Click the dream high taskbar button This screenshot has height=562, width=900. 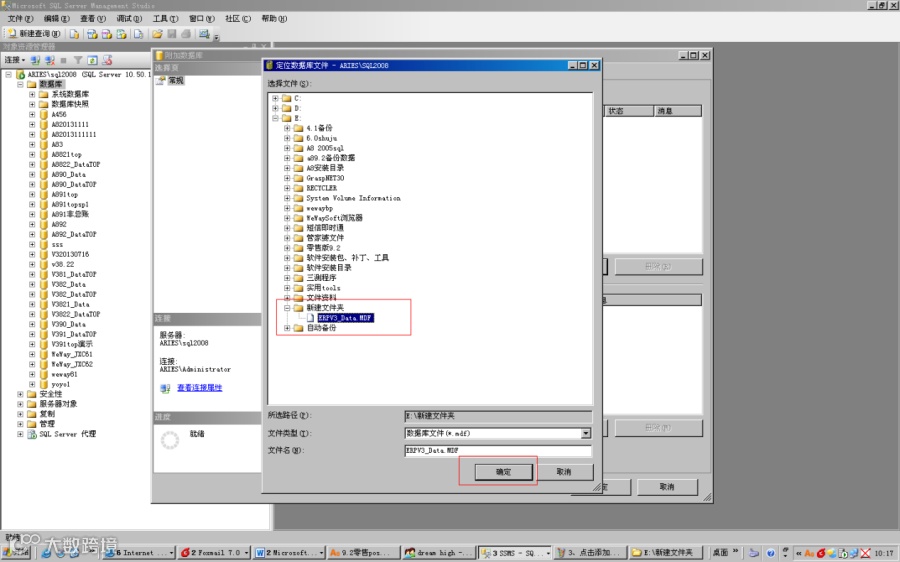(439, 553)
